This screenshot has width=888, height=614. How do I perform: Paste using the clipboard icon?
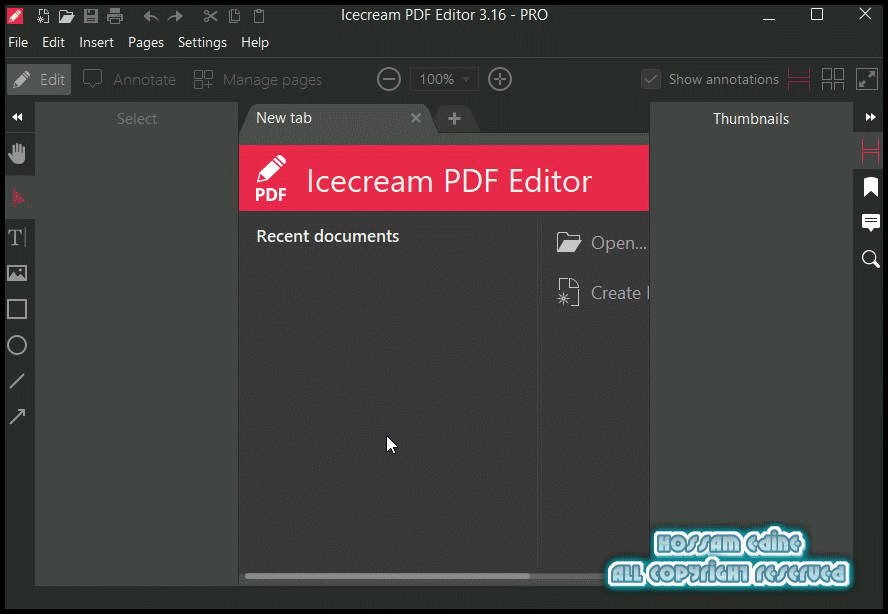[259, 16]
